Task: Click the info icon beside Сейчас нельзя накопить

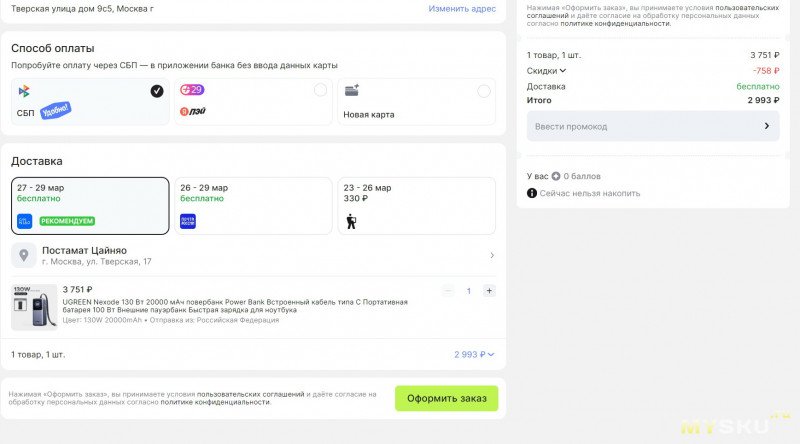Action: 531,193
